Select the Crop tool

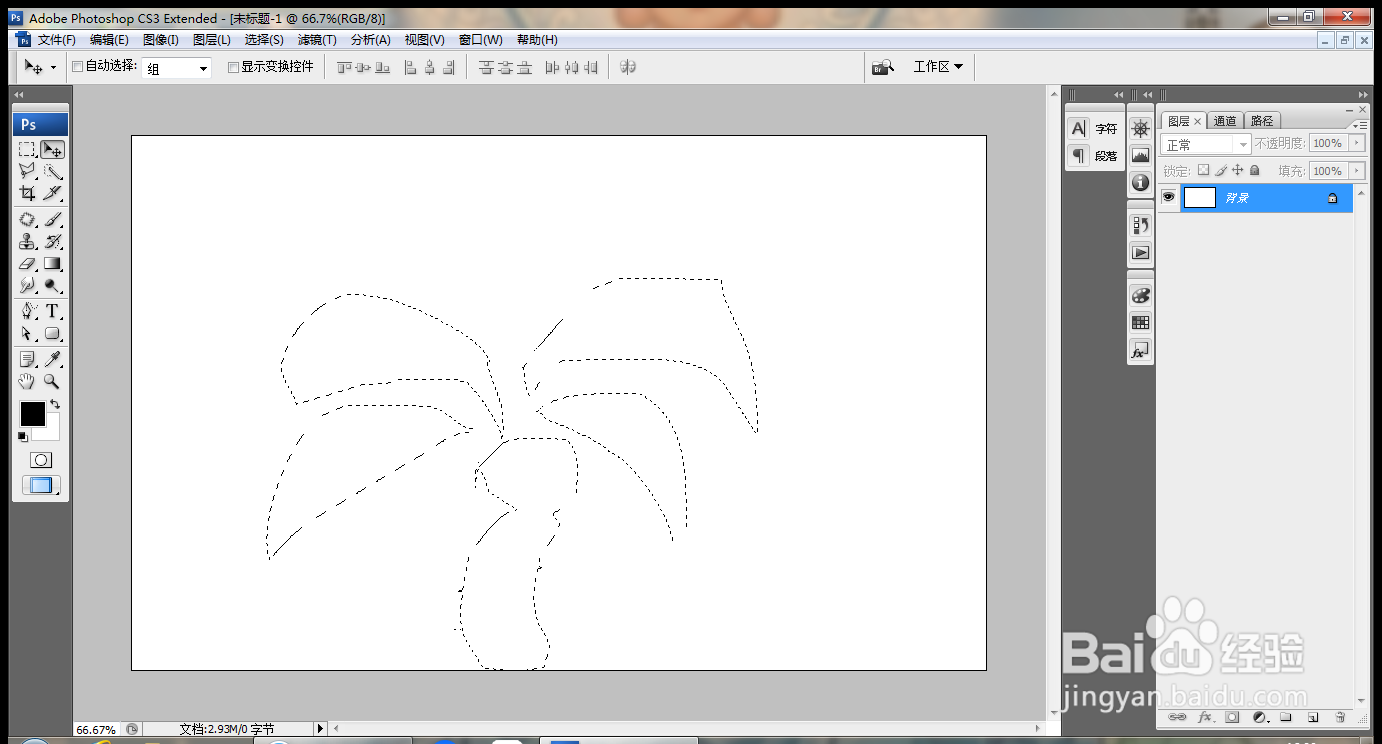click(x=27, y=193)
